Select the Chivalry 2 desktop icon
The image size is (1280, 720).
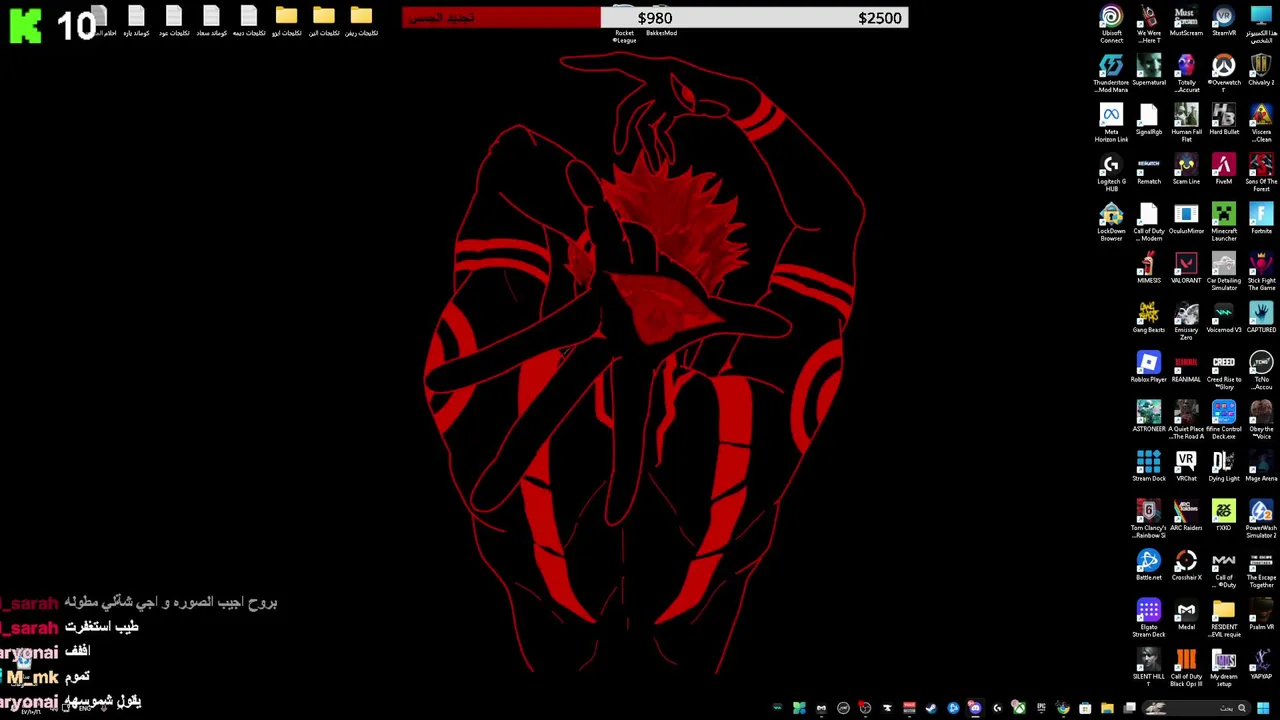coord(1261,71)
